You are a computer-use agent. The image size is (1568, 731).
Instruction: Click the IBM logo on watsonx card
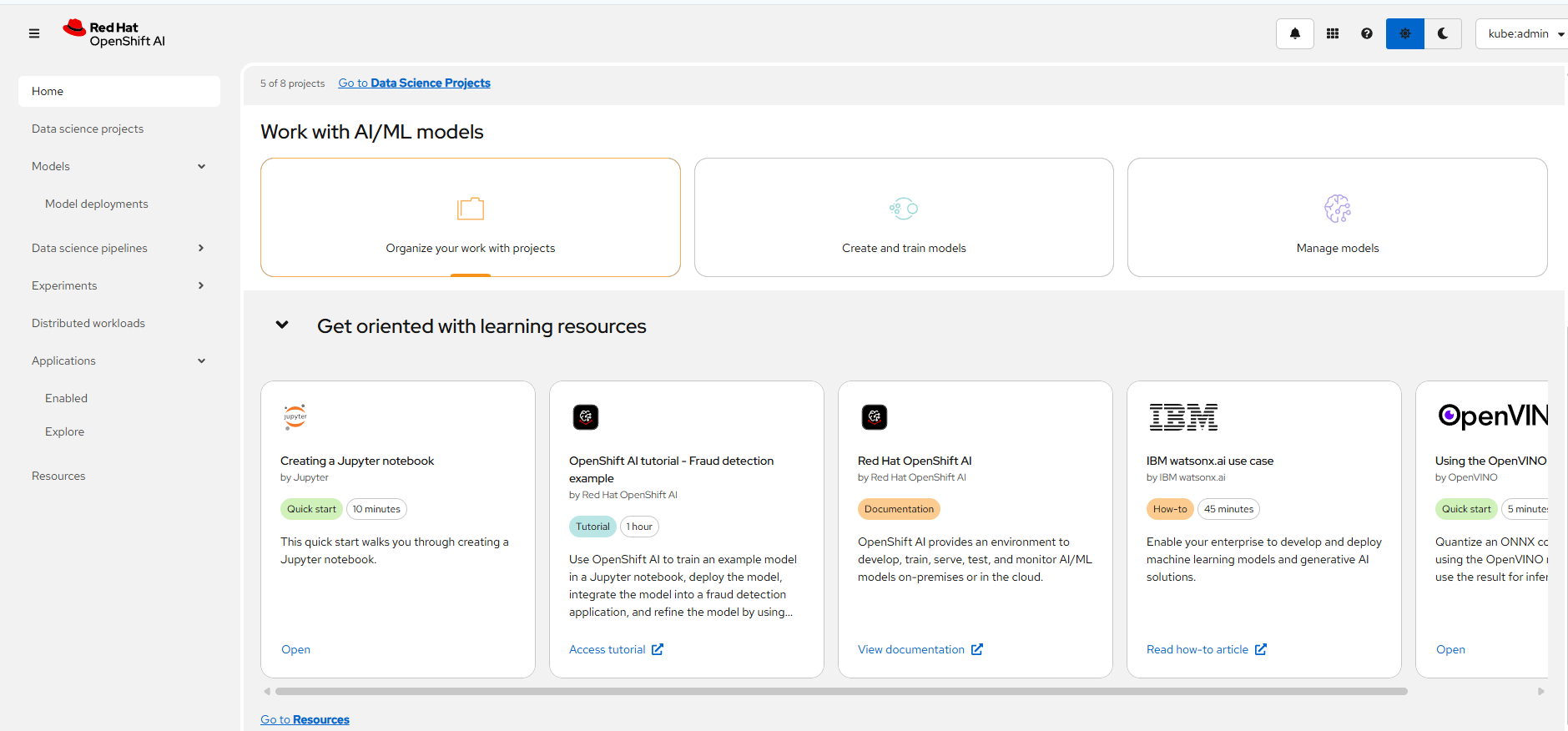tap(1182, 416)
